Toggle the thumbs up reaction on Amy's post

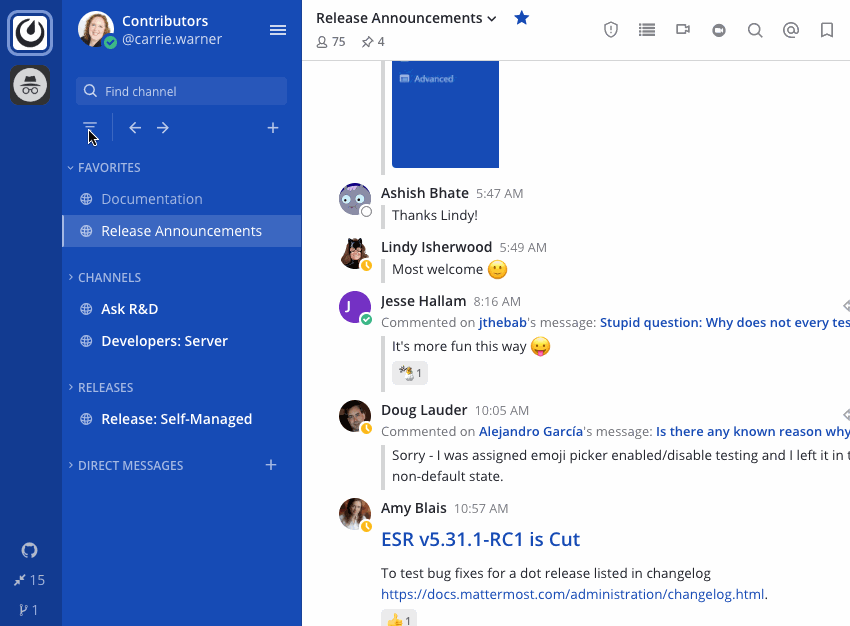coord(398,619)
